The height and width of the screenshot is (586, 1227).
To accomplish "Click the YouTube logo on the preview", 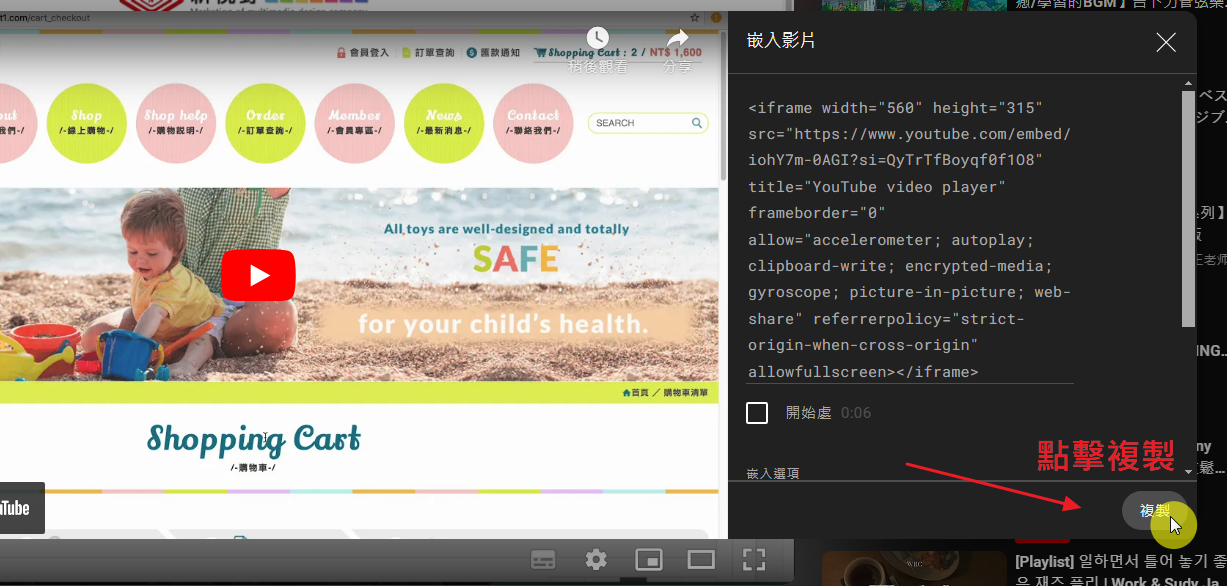I will pos(15,508).
